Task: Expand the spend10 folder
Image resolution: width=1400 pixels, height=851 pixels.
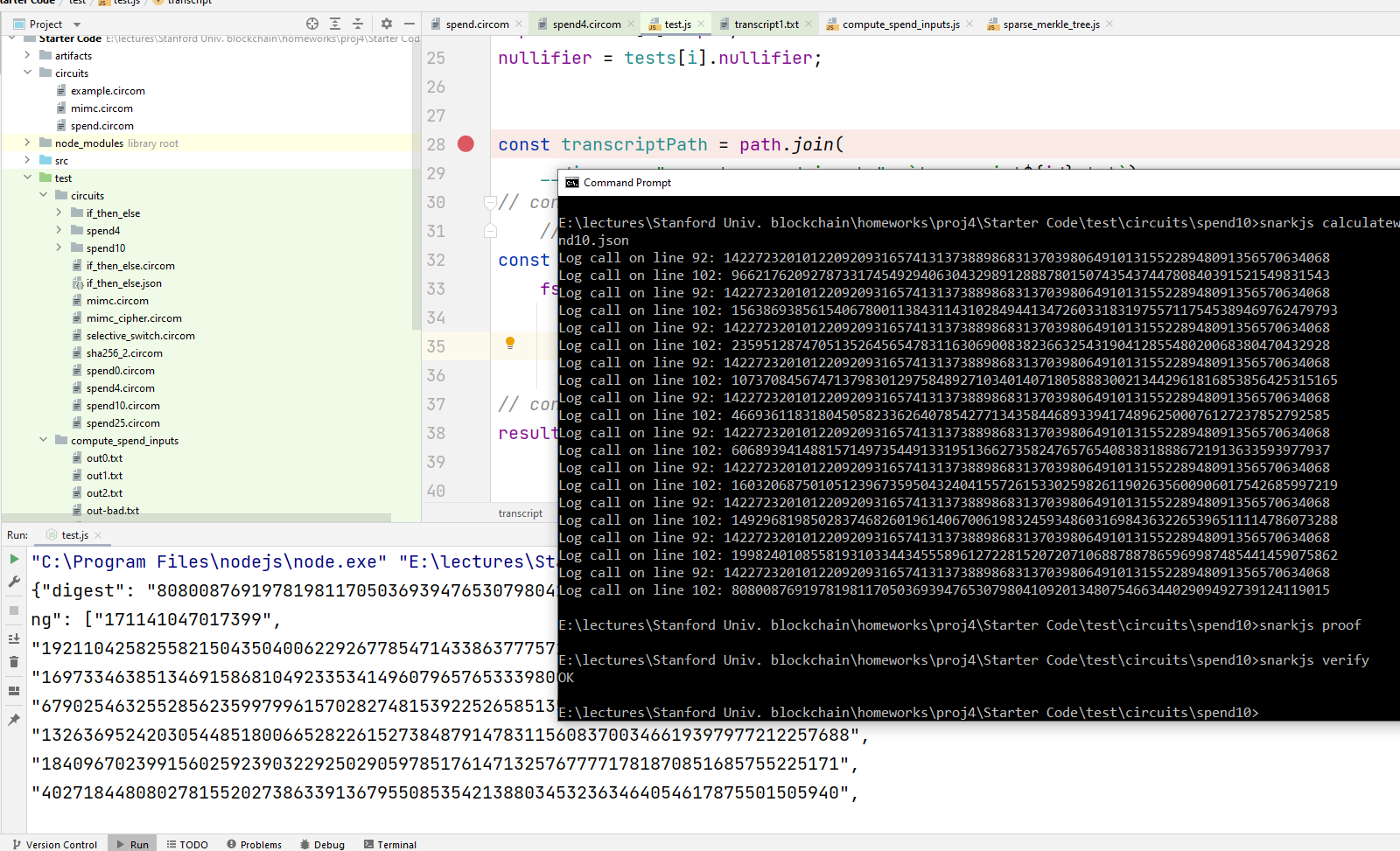Action: tap(59, 248)
